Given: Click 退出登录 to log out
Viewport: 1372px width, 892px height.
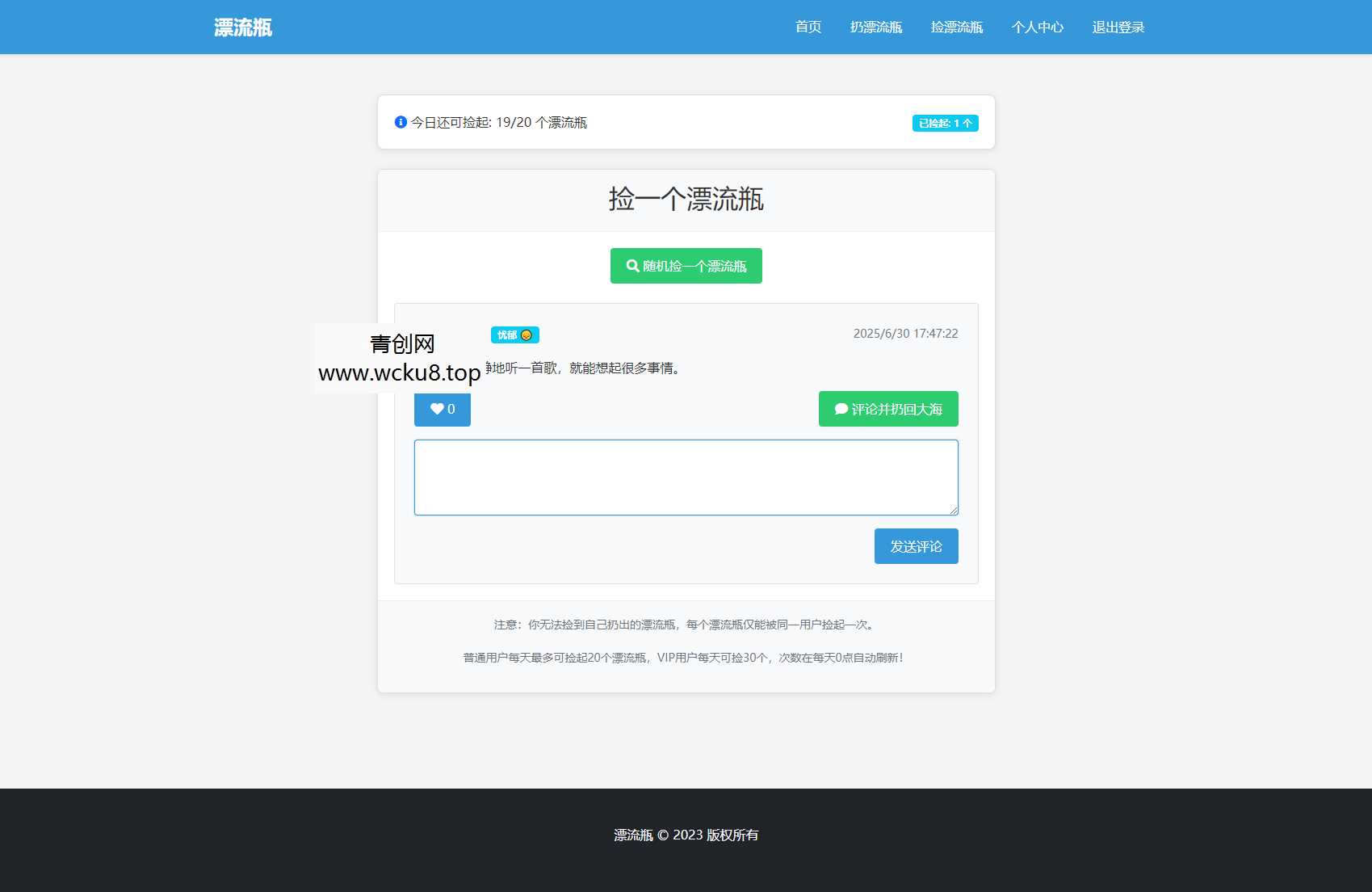Looking at the screenshot, I should tap(1118, 27).
